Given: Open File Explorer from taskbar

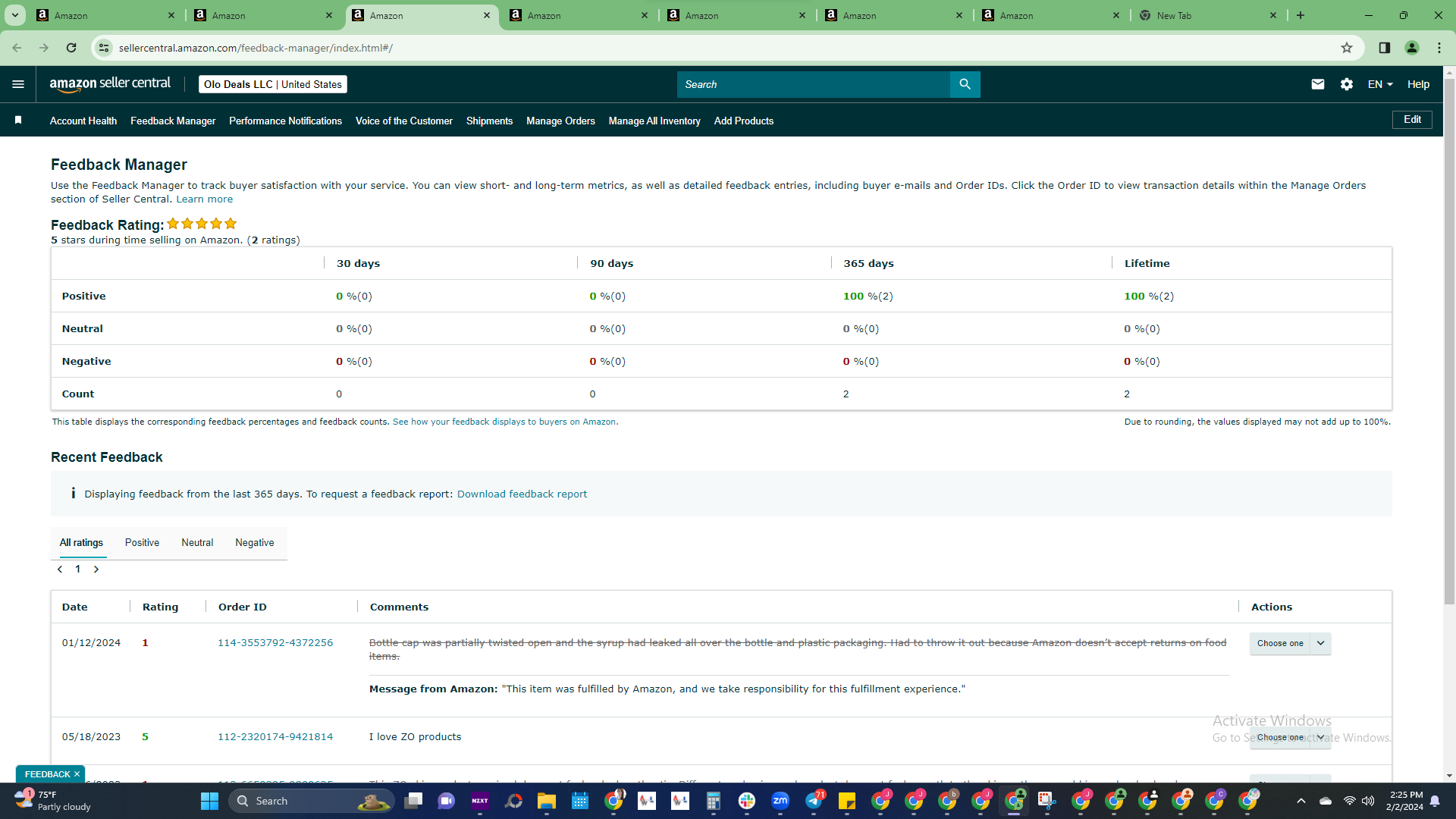Looking at the screenshot, I should coord(547,801).
